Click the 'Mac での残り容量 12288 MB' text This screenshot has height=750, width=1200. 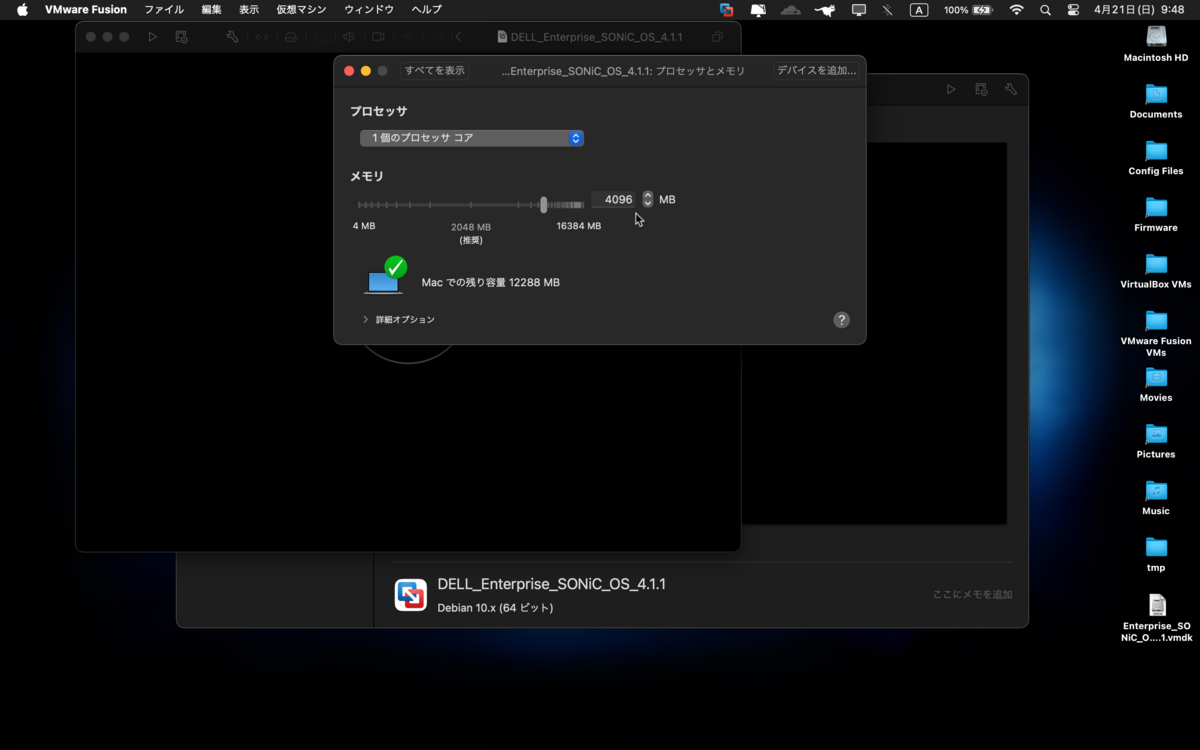490,283
